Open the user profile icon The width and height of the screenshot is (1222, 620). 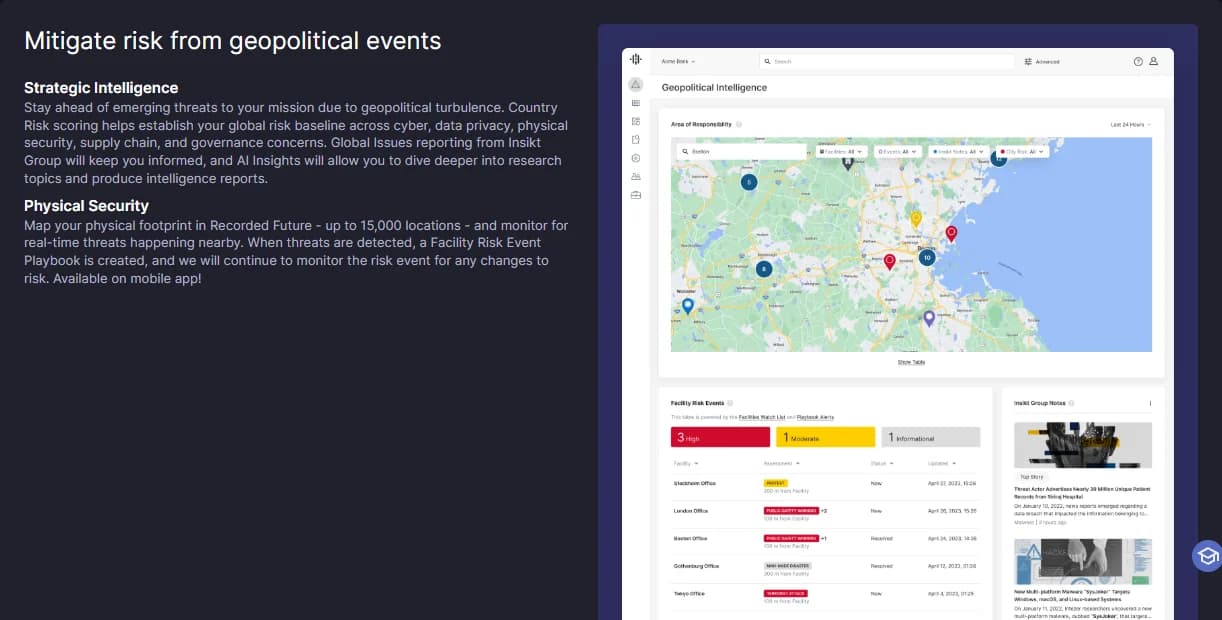pos(1153,61)
